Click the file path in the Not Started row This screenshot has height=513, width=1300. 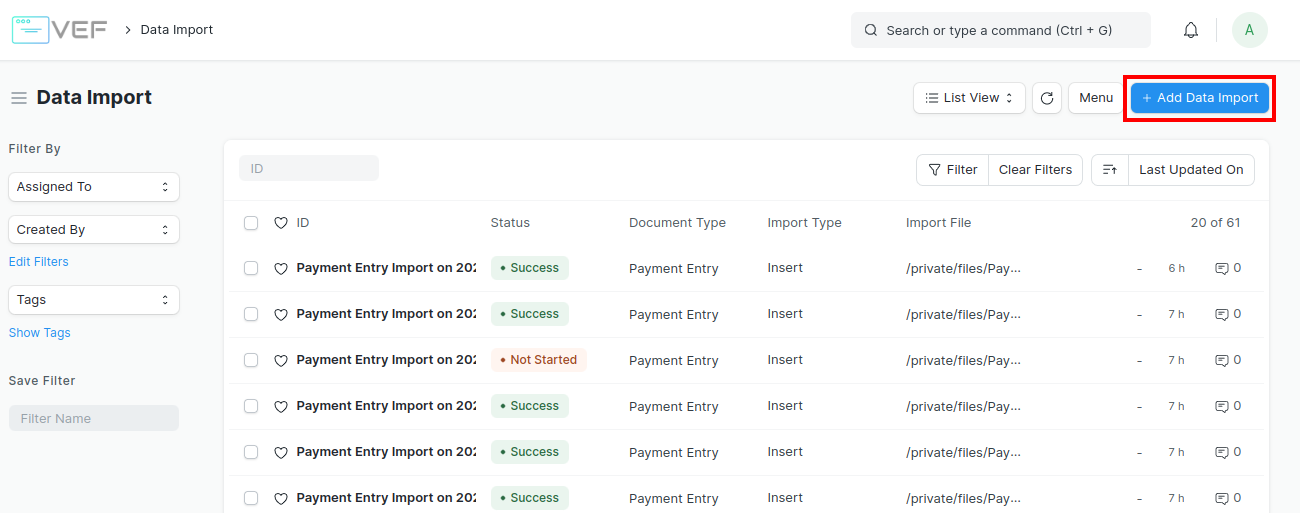click(x=963, y=361)
